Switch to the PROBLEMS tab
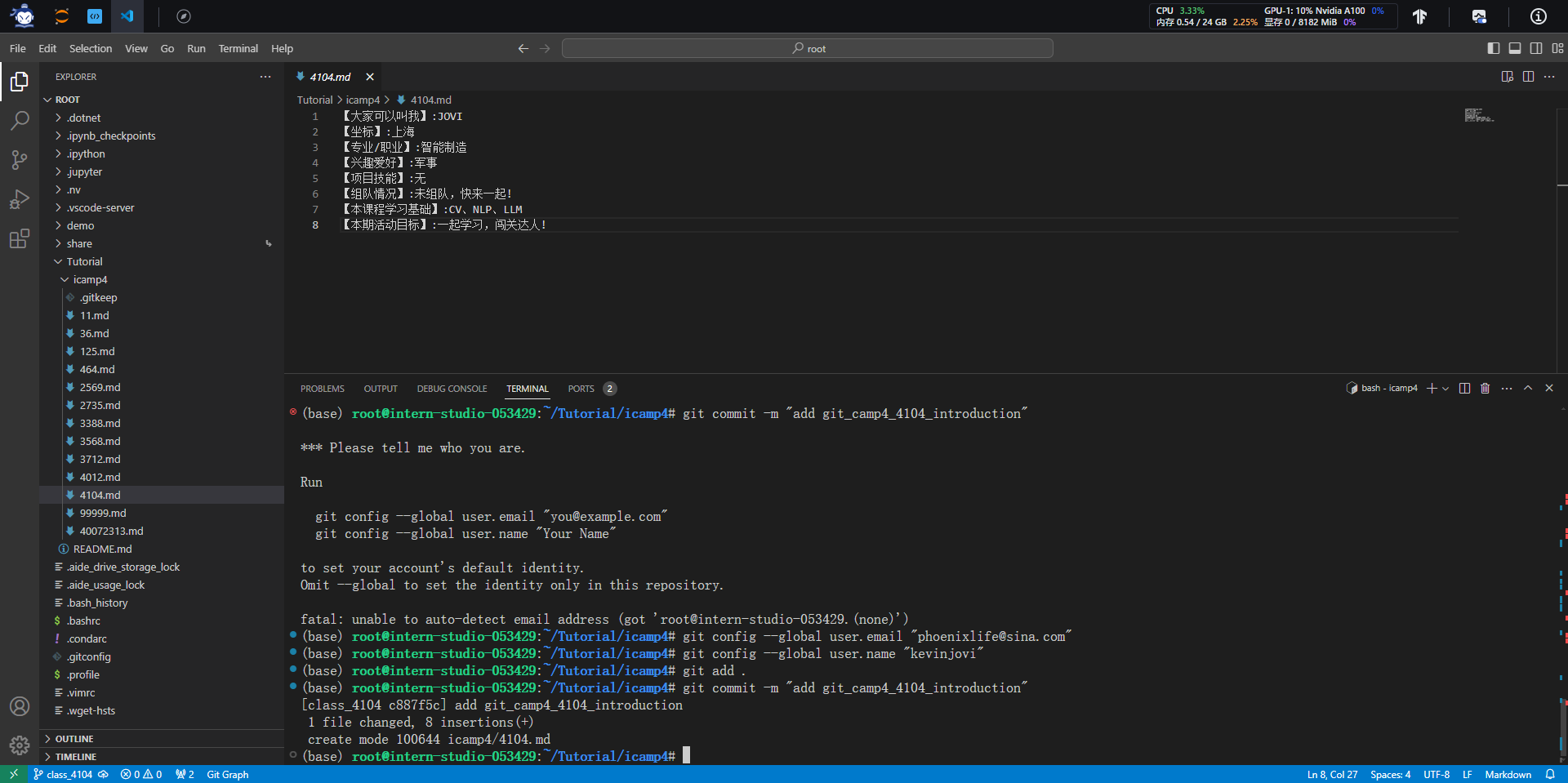 point(322,389)
